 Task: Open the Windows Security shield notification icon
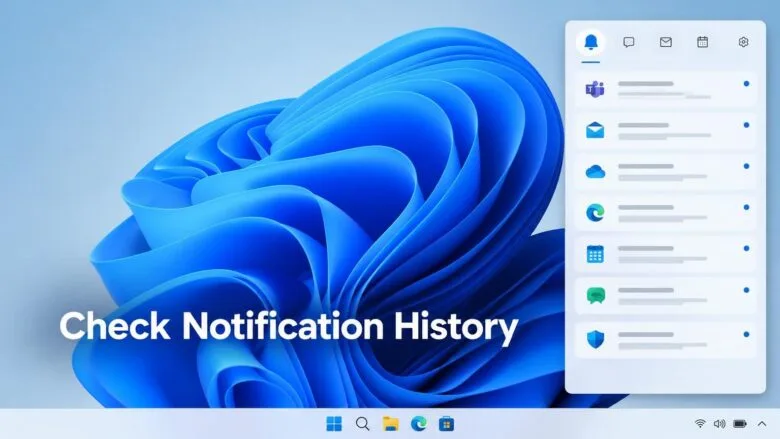[x=595, y=339]
